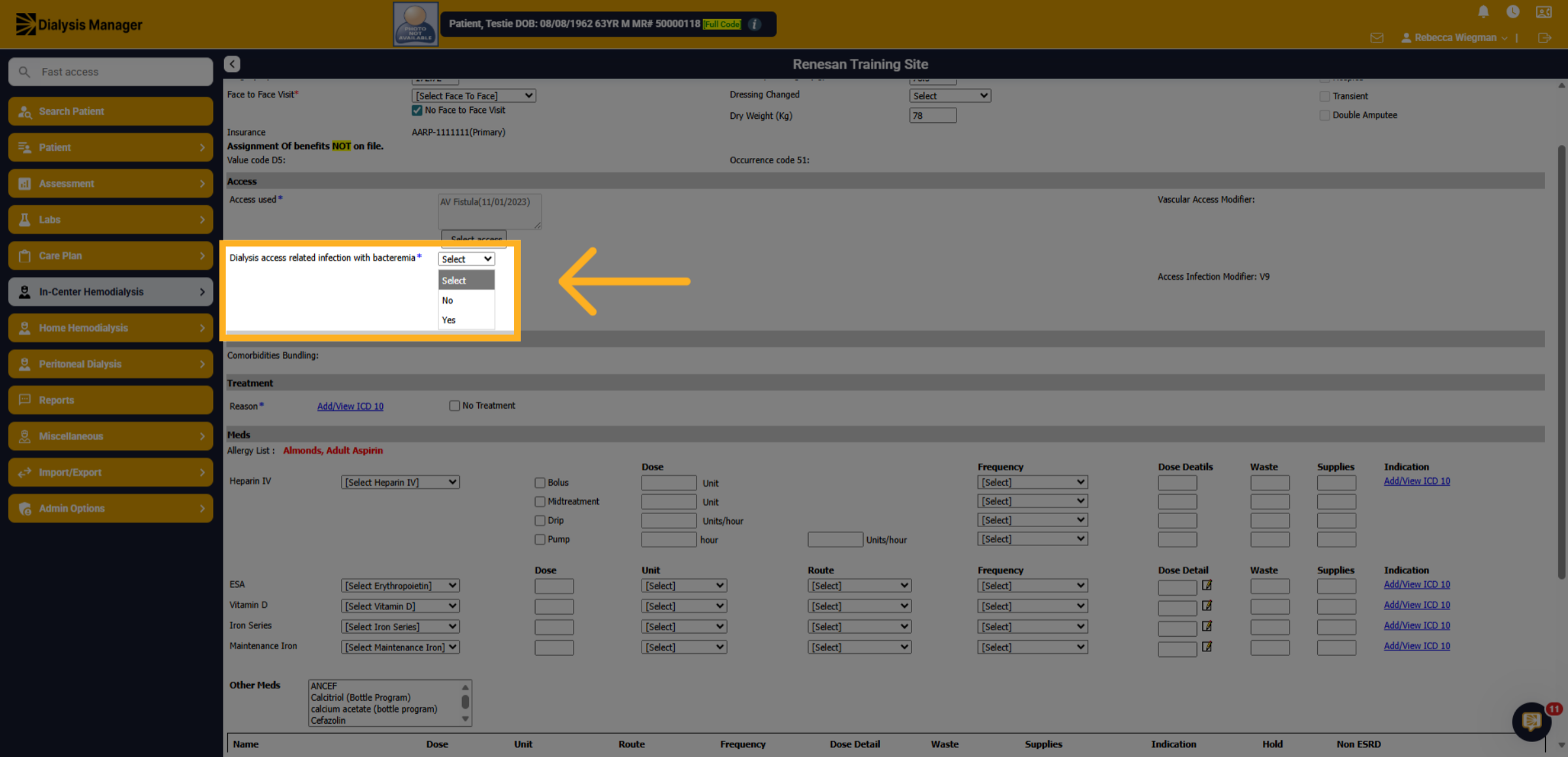Edit Maintenance Iron dose detail icon

tap(1207, 646)
